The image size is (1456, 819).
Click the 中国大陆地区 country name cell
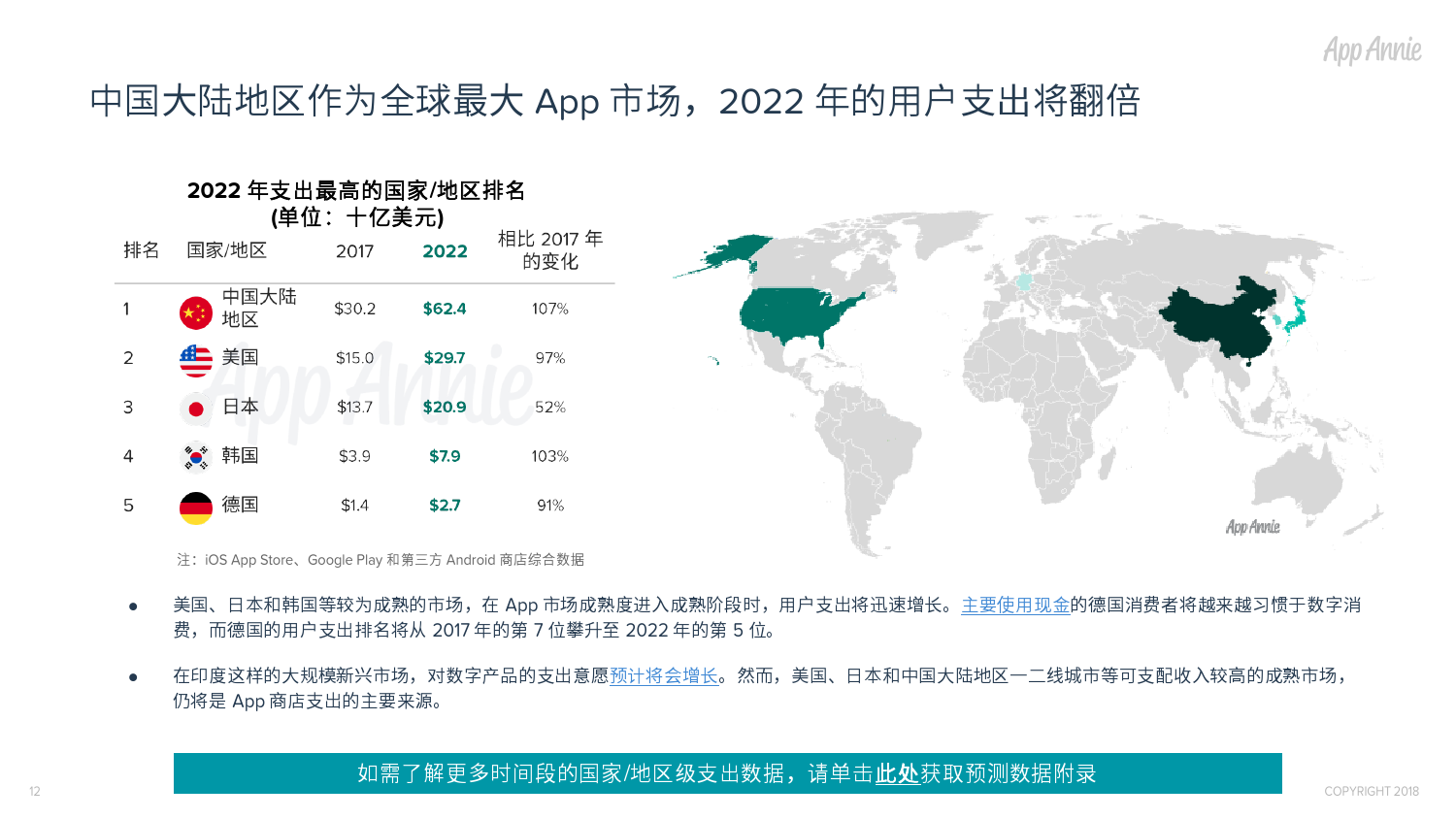pyautogui.click(x=258, y=308)
